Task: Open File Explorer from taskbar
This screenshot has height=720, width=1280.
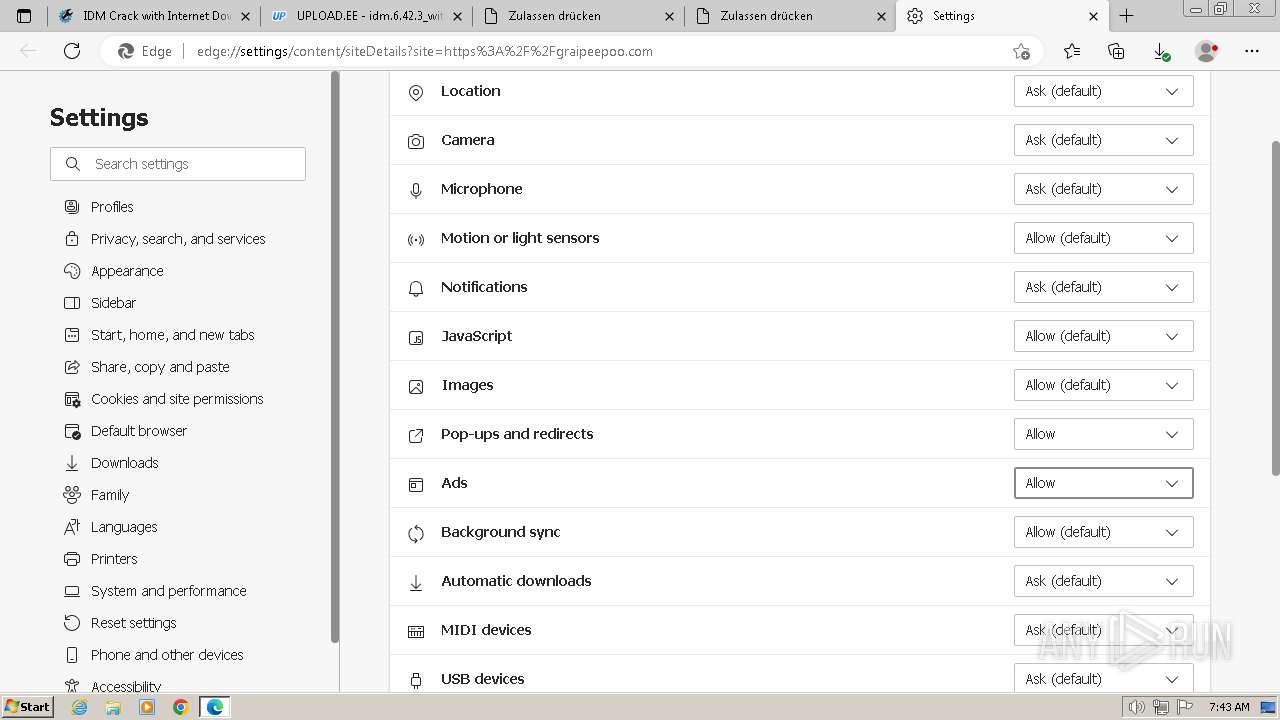Action: (113, 707)
